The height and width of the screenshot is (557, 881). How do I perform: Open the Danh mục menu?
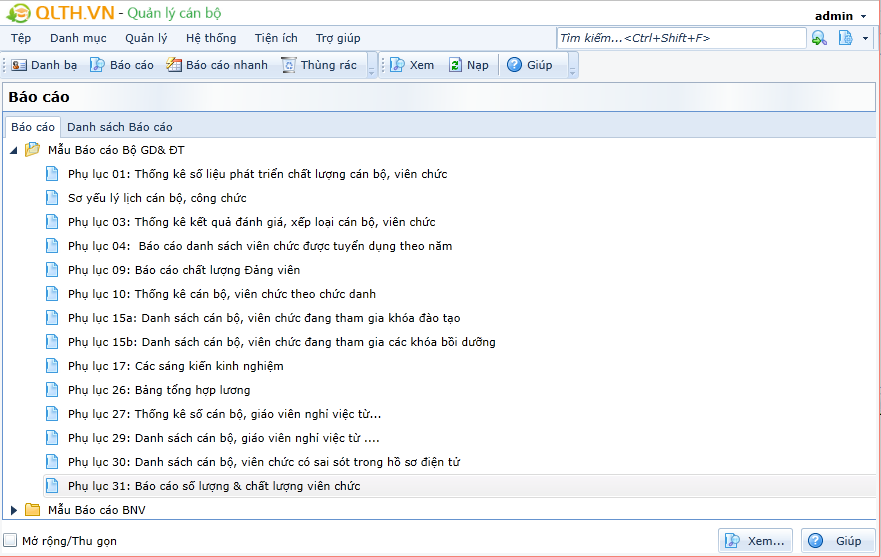point(78,38)
